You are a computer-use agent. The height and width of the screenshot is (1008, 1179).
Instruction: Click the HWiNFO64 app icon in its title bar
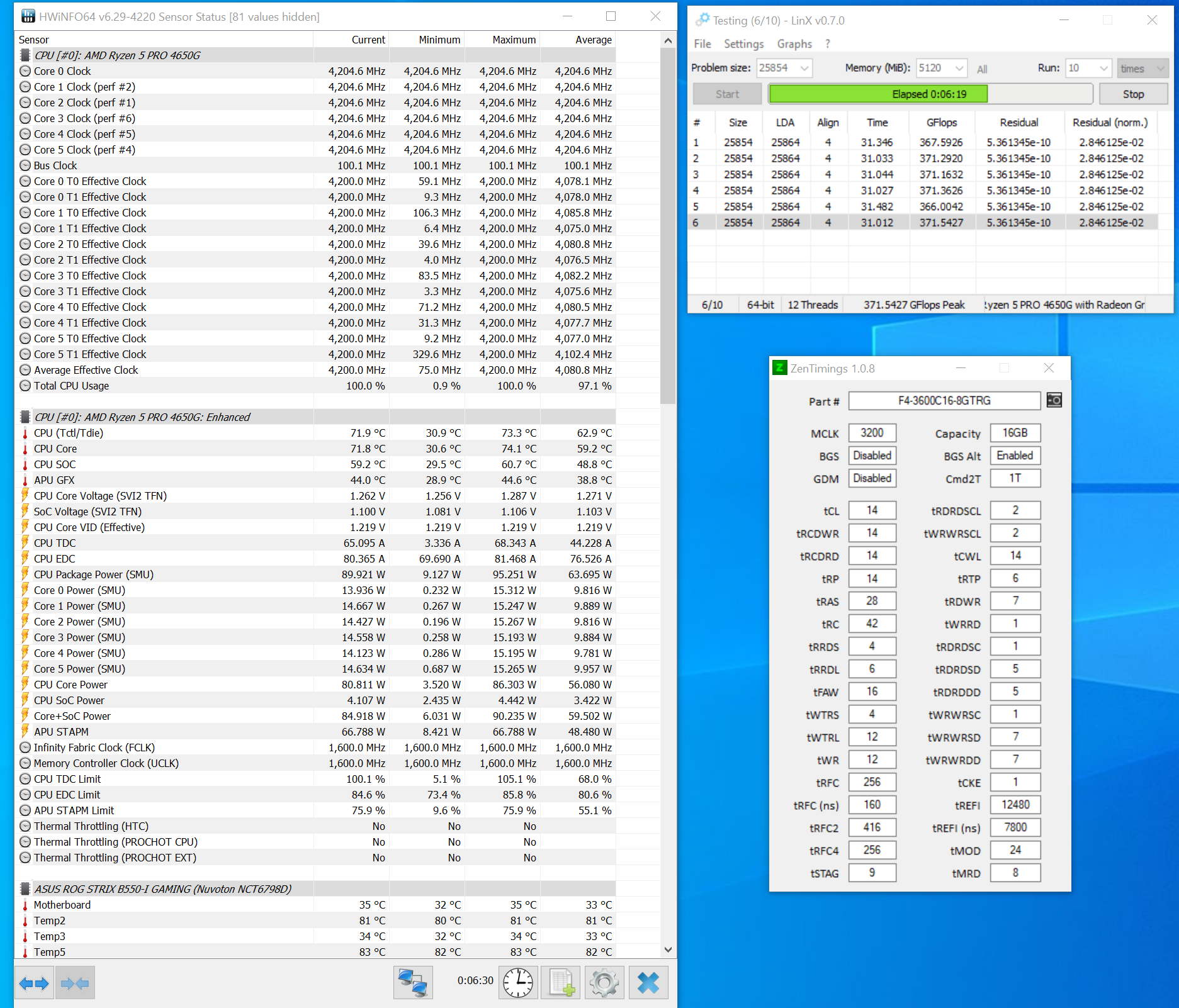click(28, 16)
